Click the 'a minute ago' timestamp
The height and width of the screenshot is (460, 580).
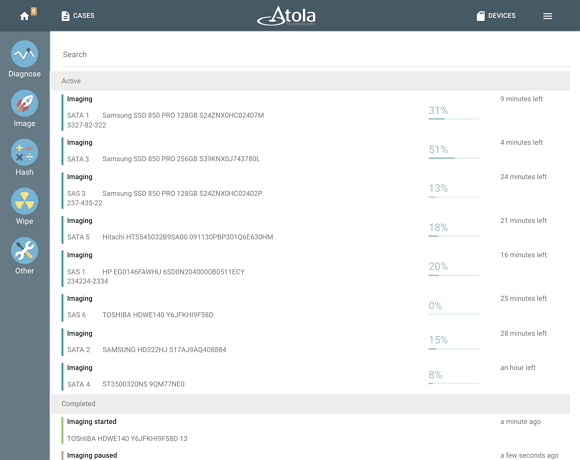tap(520, 422)
